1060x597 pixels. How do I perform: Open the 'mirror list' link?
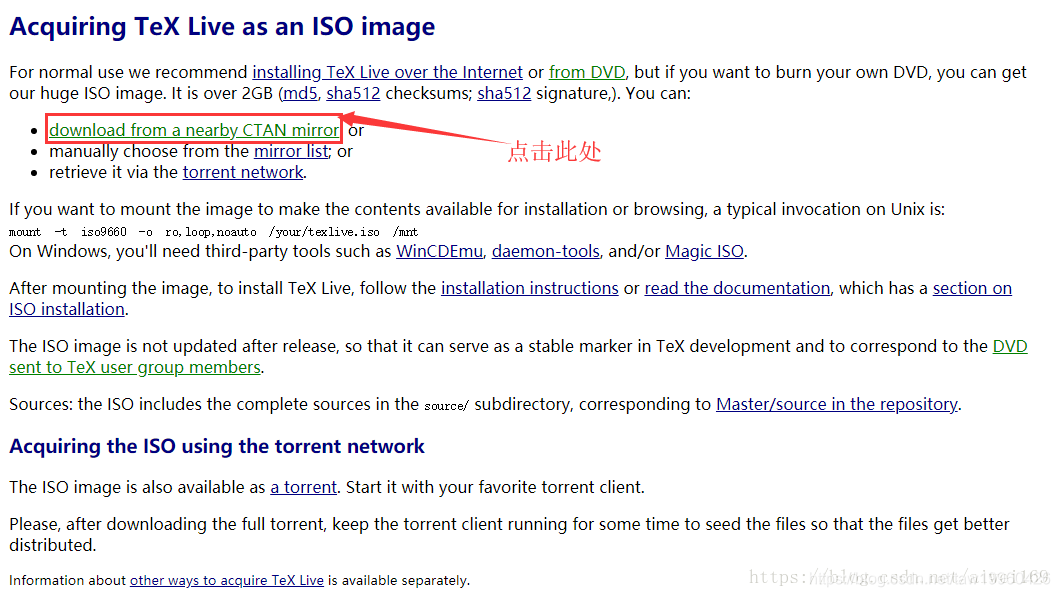point(291,151)
